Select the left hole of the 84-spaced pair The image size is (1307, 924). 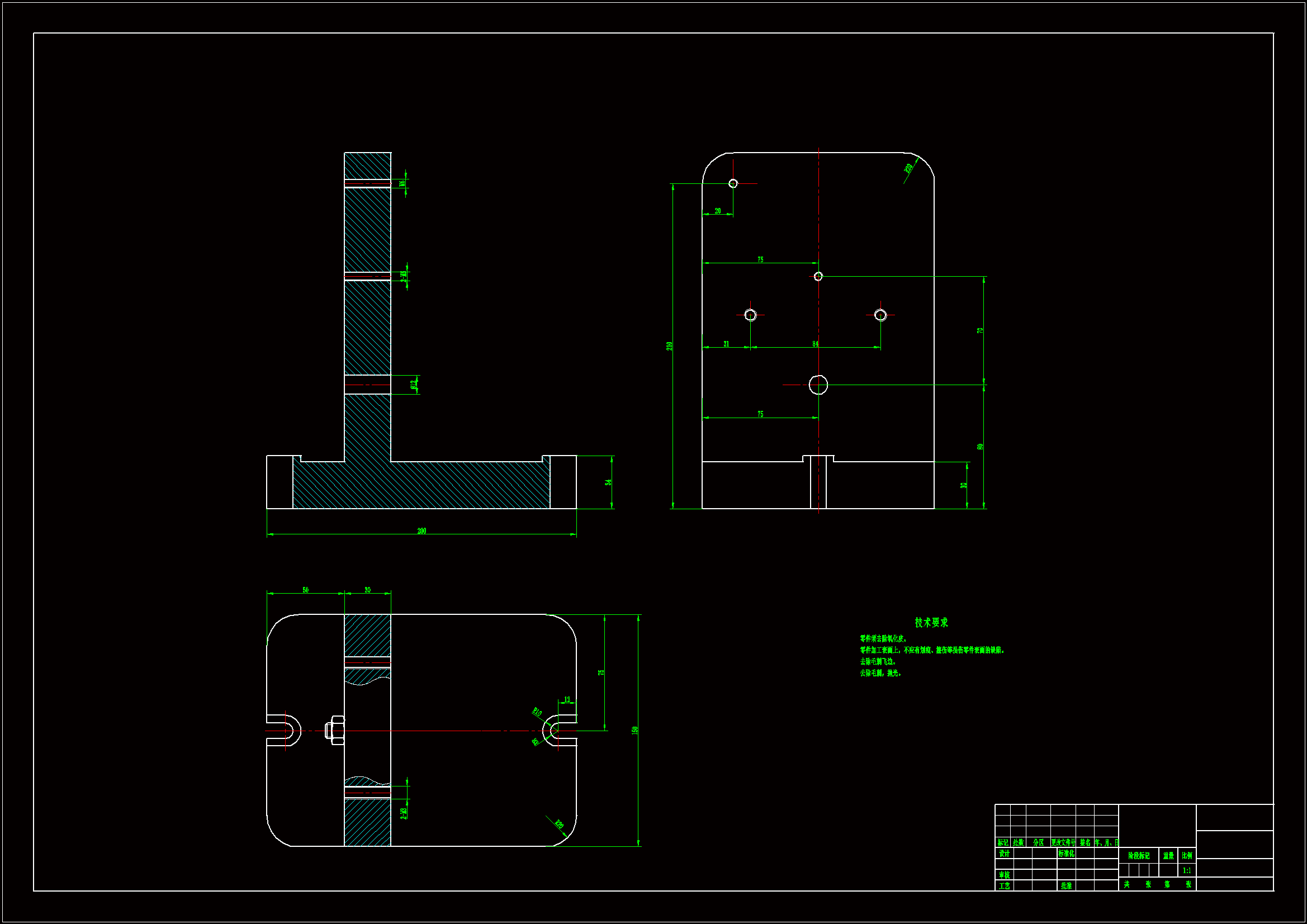tap(750, 315)
